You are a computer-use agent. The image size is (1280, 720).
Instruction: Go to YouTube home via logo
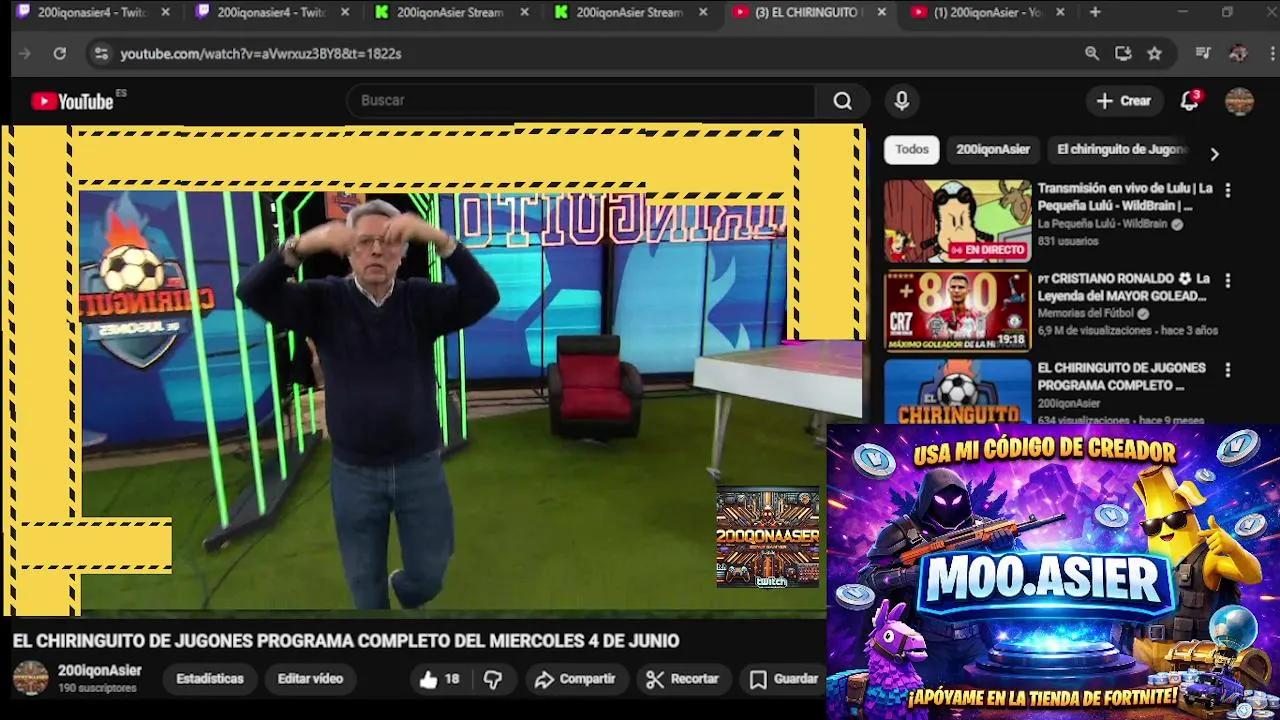[72, 101]
